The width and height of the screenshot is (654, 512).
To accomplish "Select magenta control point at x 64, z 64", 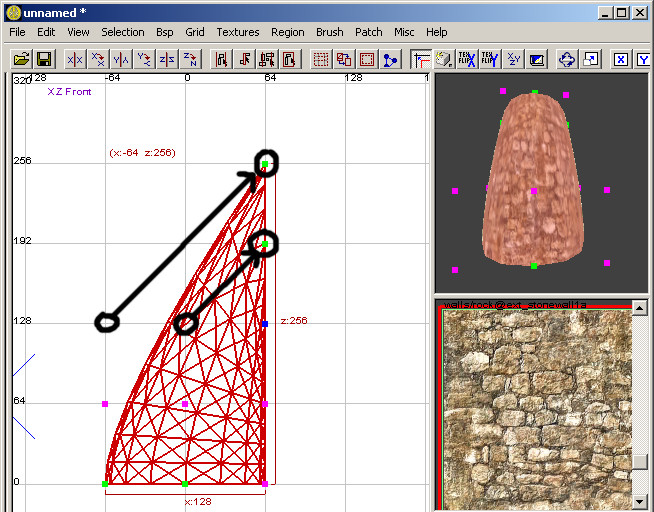I will 265,404.
